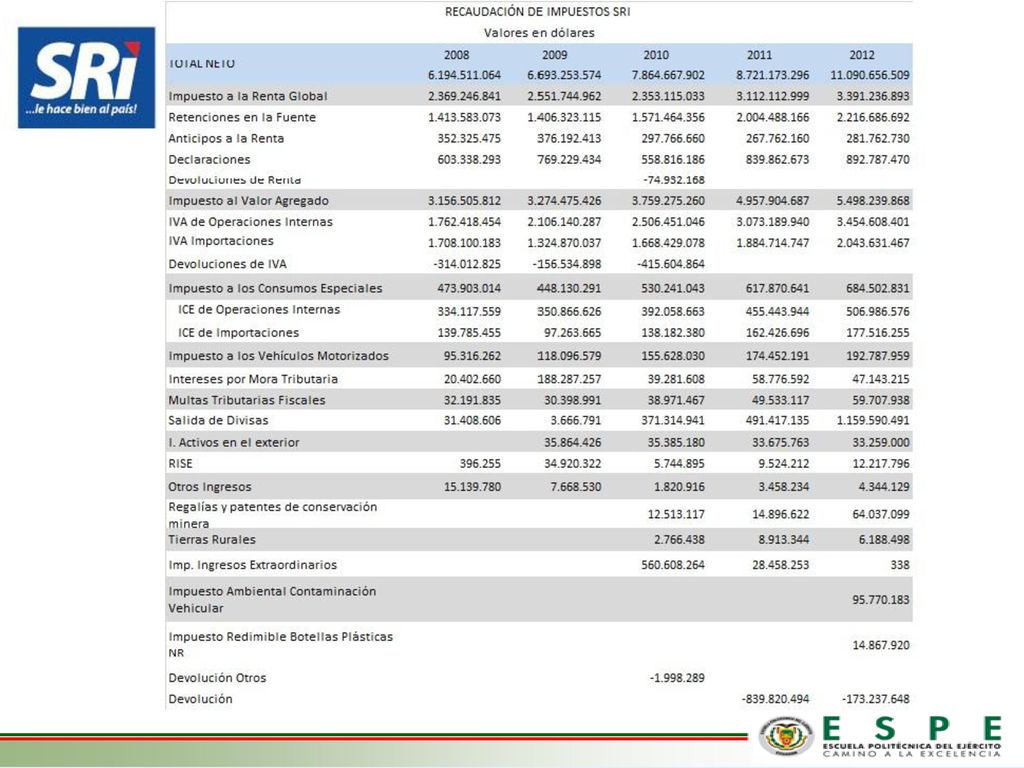Click the 'RISE' row label
Image resolution: width=1024 pixels, height=768 pixels.
tap(180, 464)
